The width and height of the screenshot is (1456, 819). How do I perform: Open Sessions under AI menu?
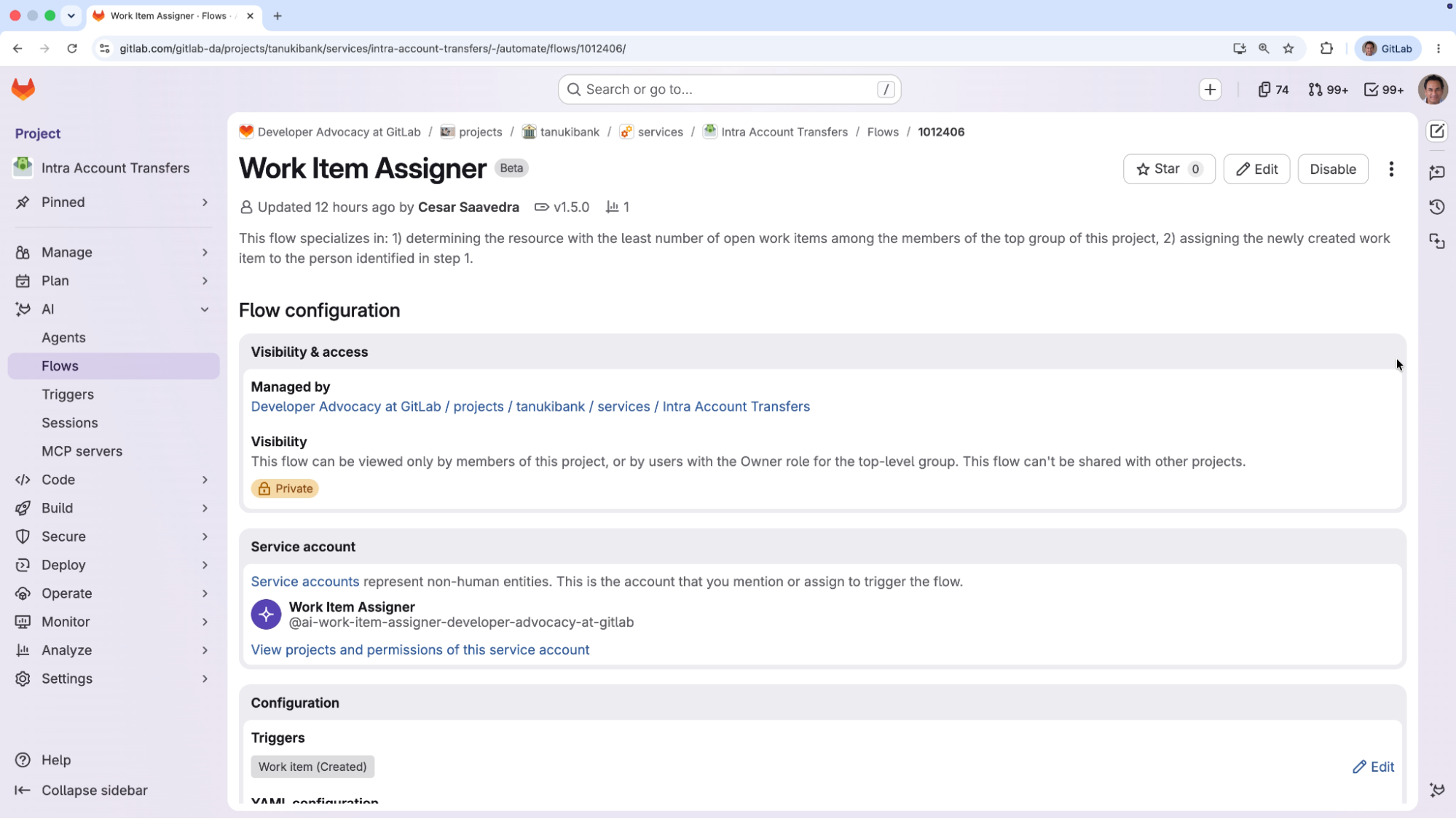[114, 423]
